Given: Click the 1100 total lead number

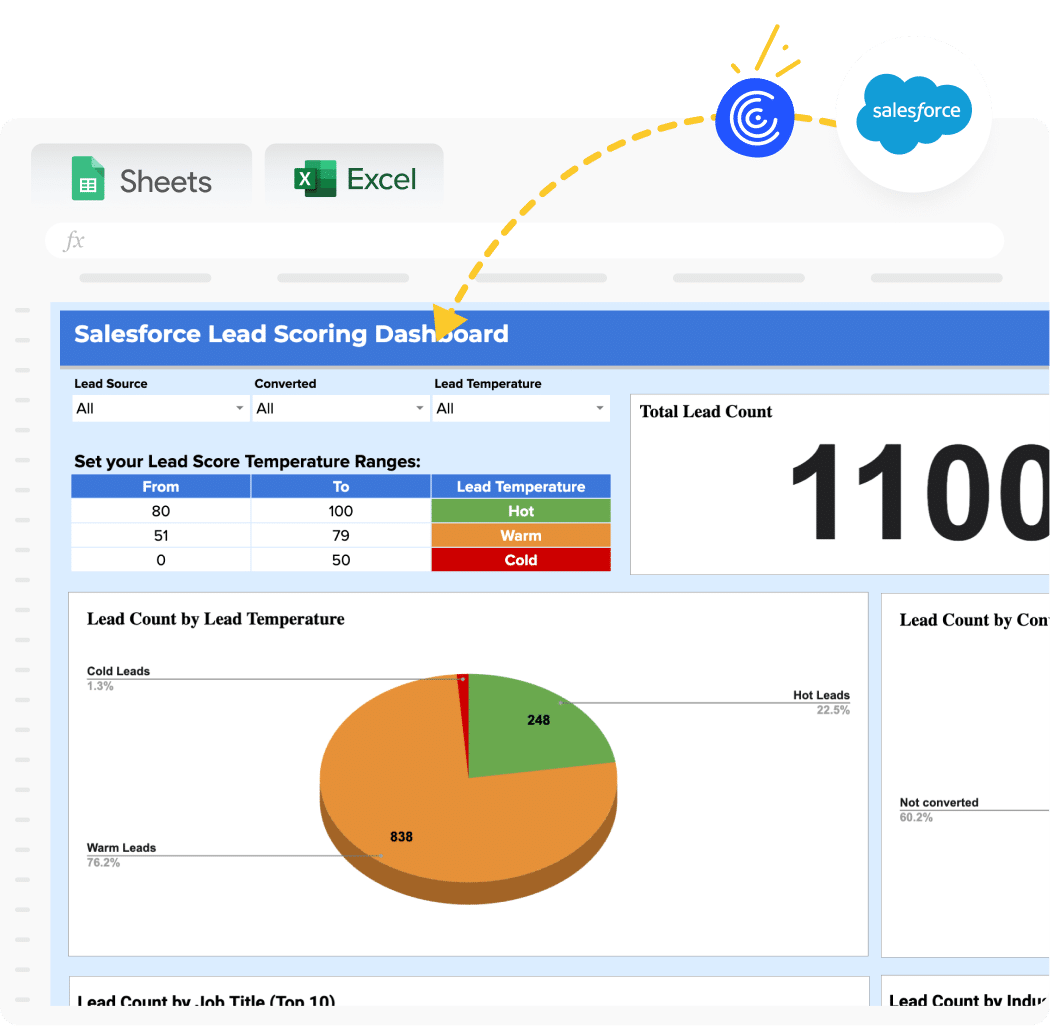Looking at the screenshot, I should [921, 492].
